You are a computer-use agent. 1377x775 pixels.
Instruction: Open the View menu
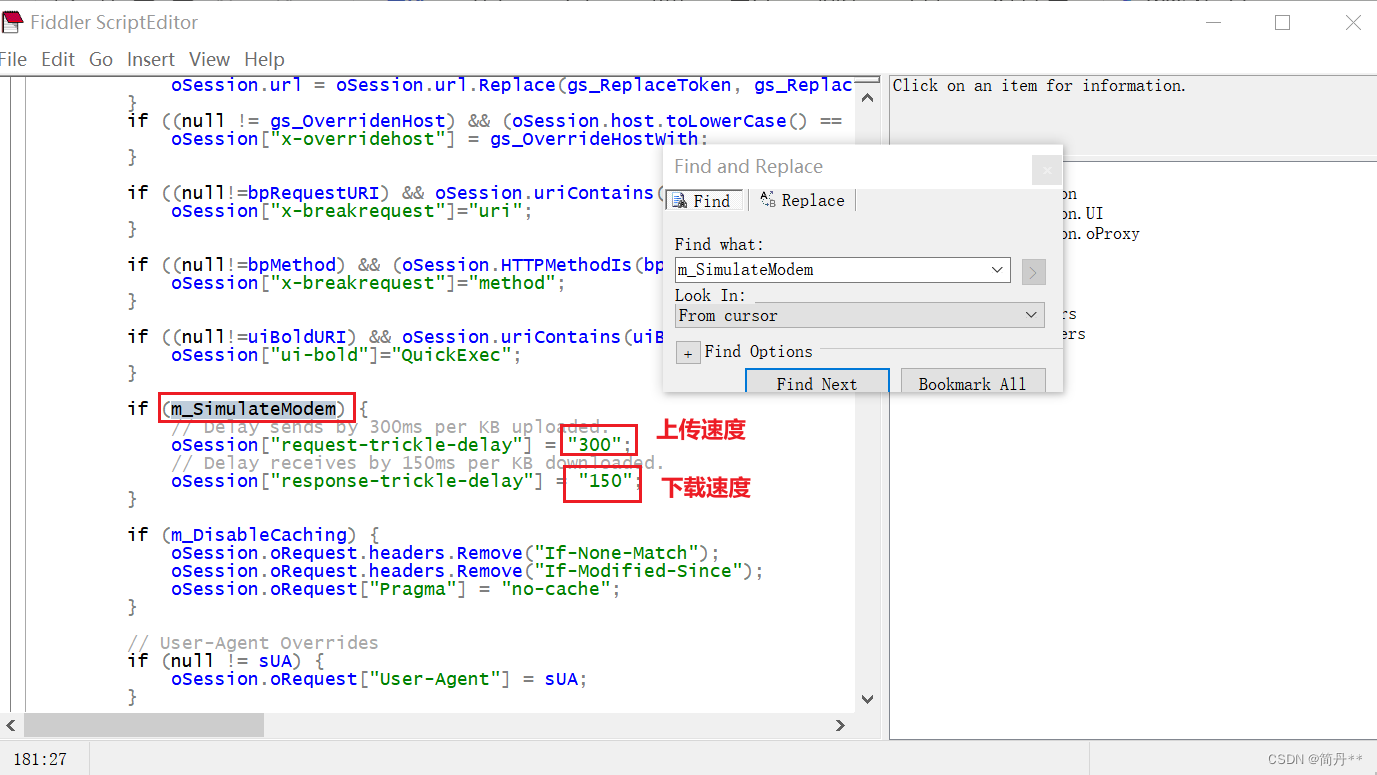pos(210,59)
